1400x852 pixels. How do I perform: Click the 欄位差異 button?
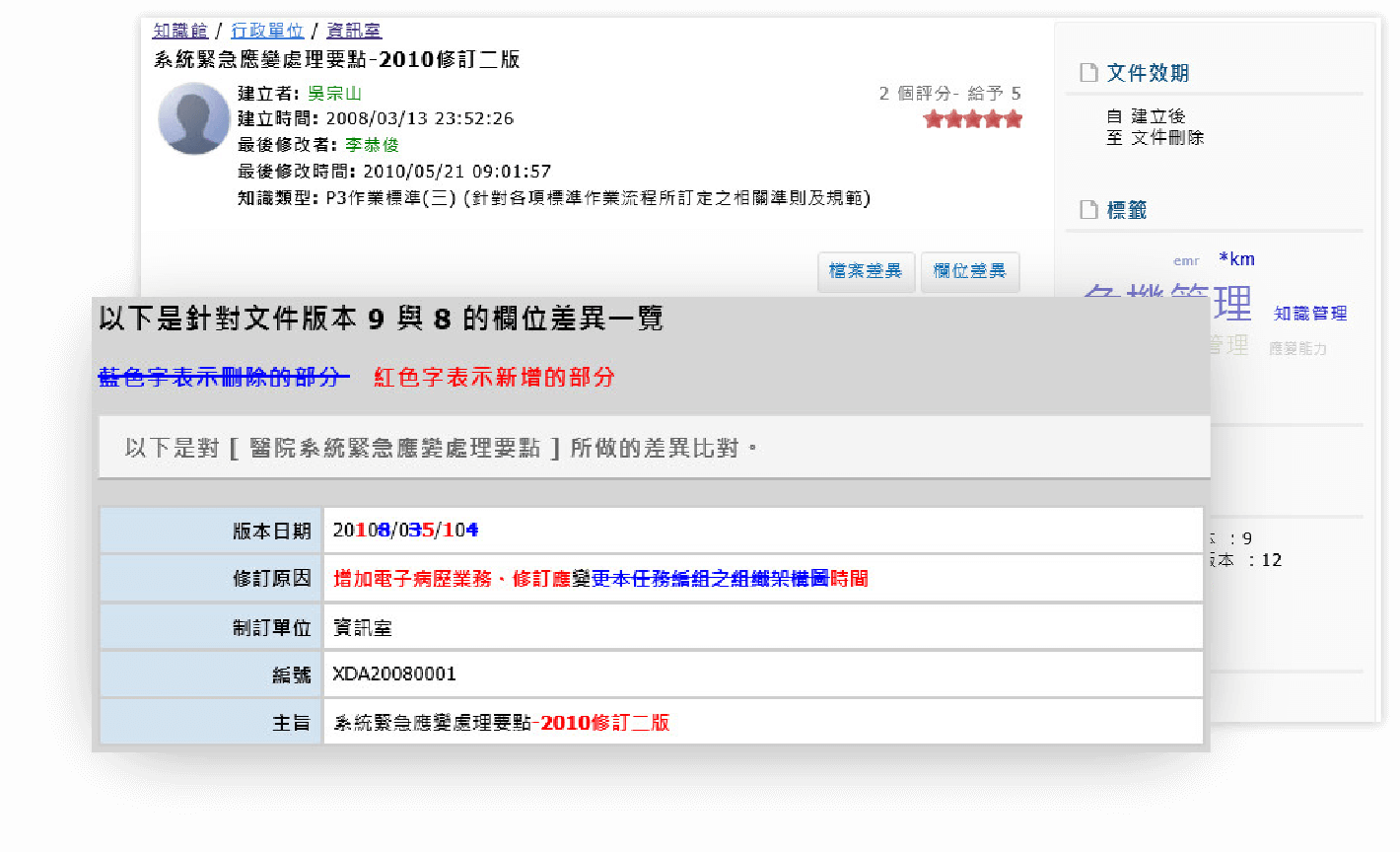(970, 271)
